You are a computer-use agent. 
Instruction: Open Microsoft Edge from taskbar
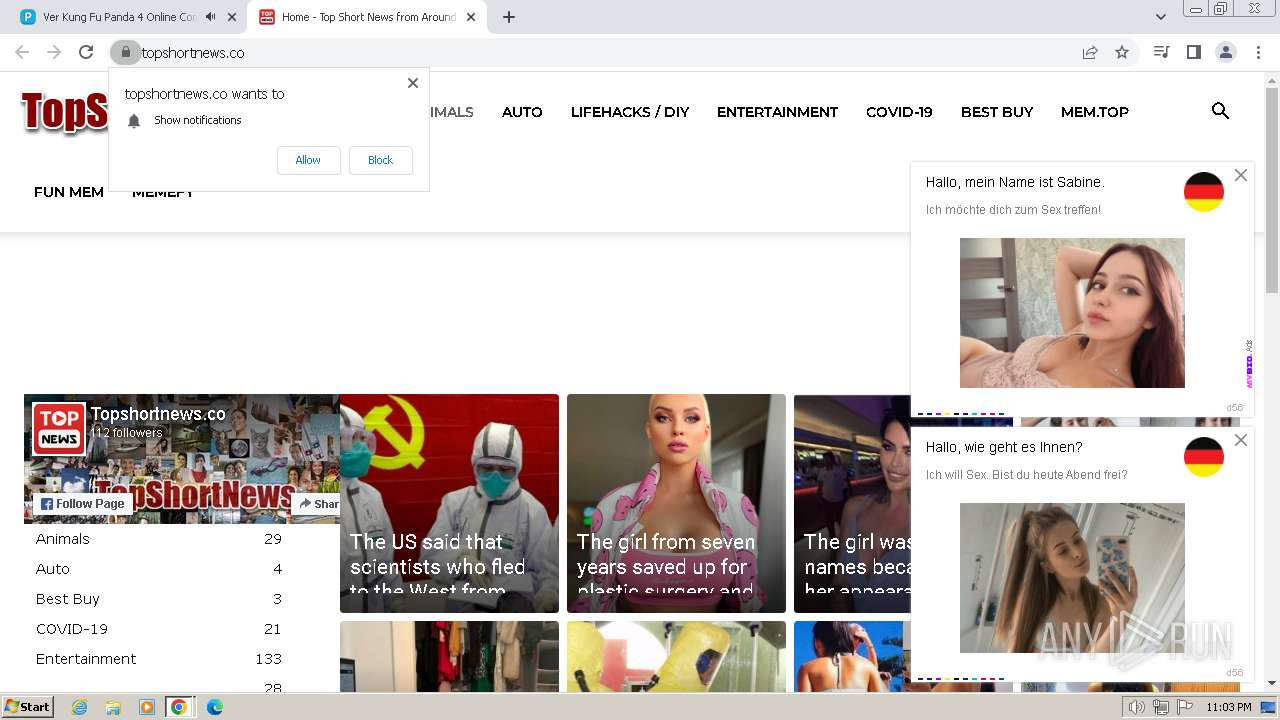coord(214,707)
